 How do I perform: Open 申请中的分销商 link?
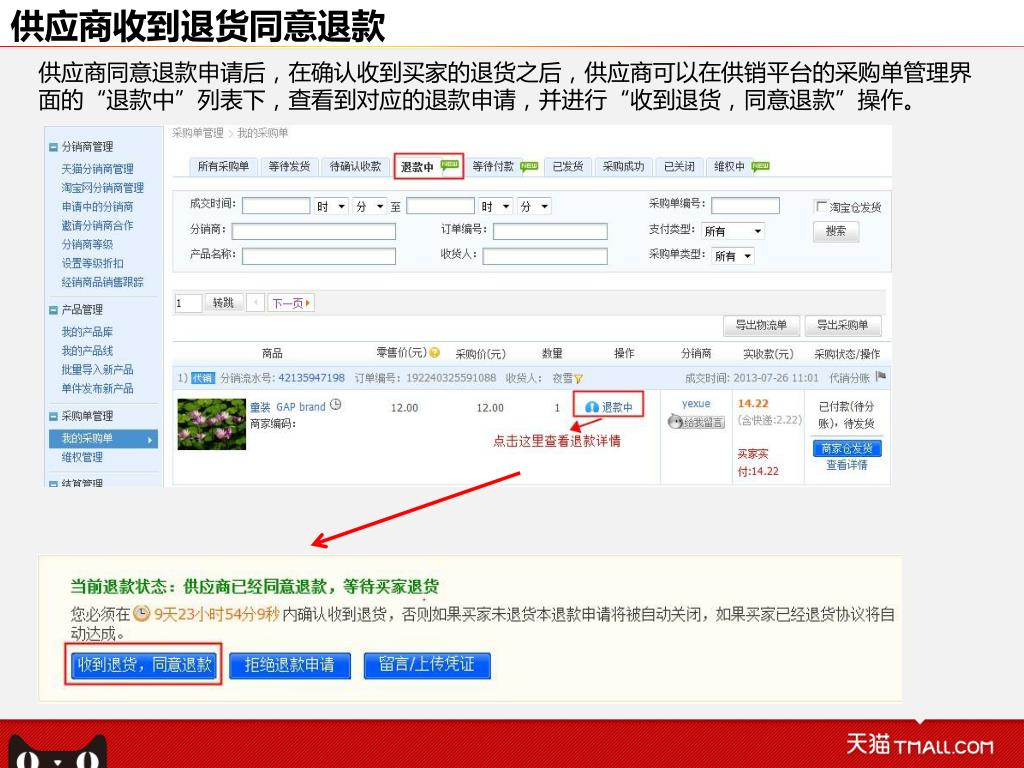pos(97,206)
